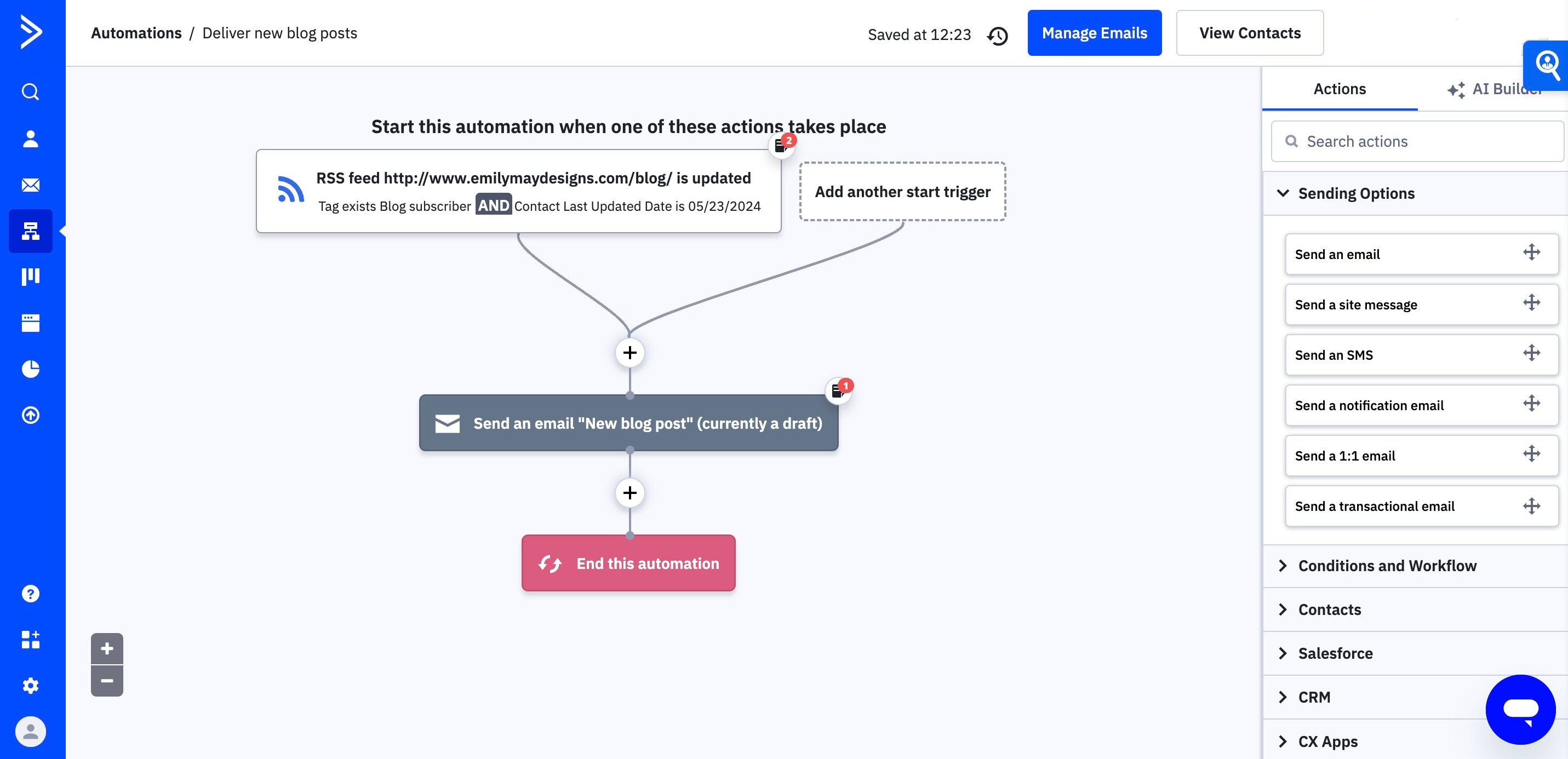Open the Contacts icon in sidebar
1568x759 pixels.
[31, 138]
